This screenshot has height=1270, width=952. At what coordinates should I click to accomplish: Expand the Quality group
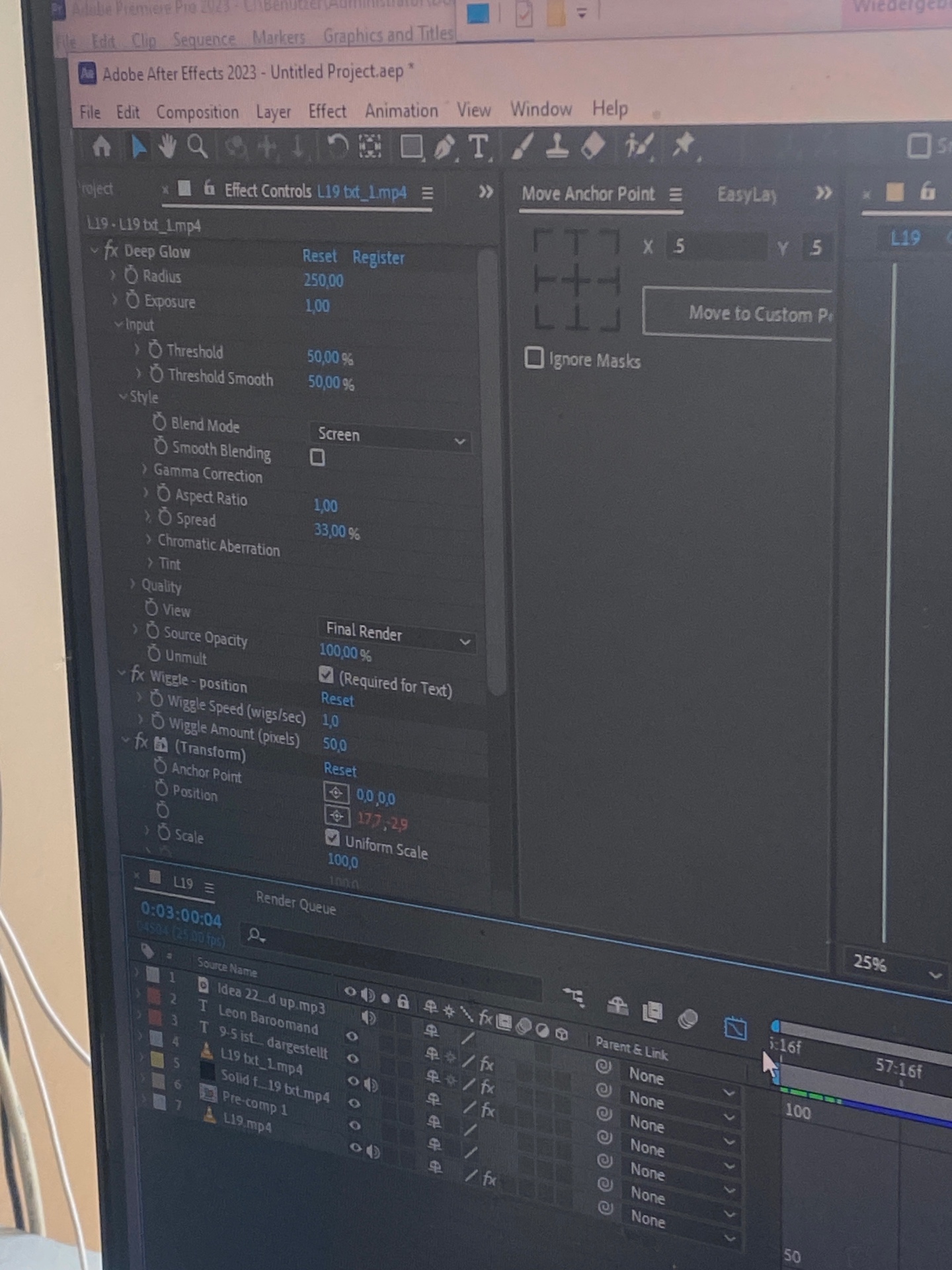133,584
